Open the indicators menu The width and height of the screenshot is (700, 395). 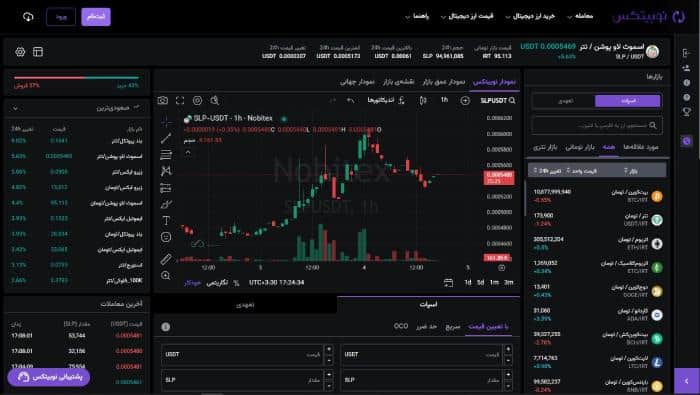pos(386,100)
